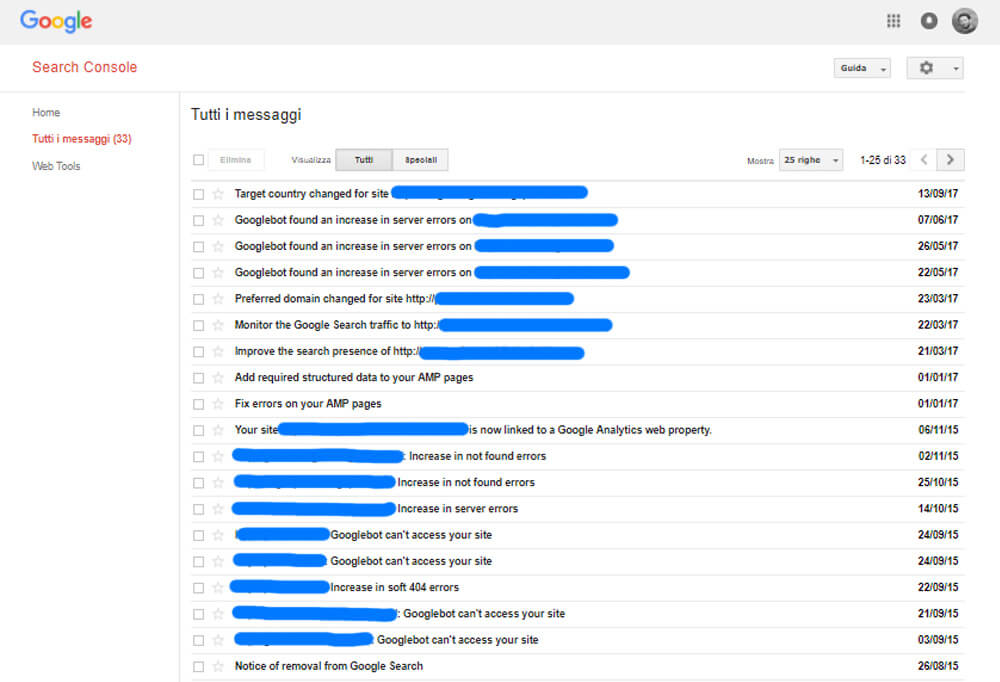Open the account profile avatar
This screenshot has width=1000, height=682.
click(x=964, y=21)
